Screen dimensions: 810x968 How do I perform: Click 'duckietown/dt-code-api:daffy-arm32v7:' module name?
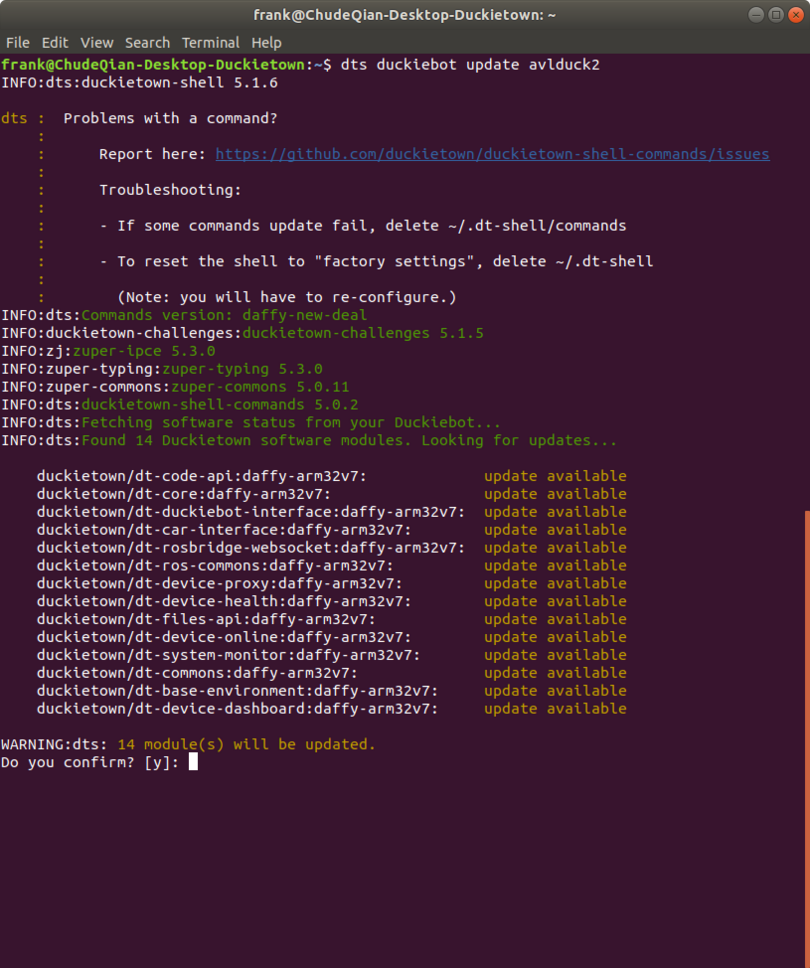coord(201,477)
